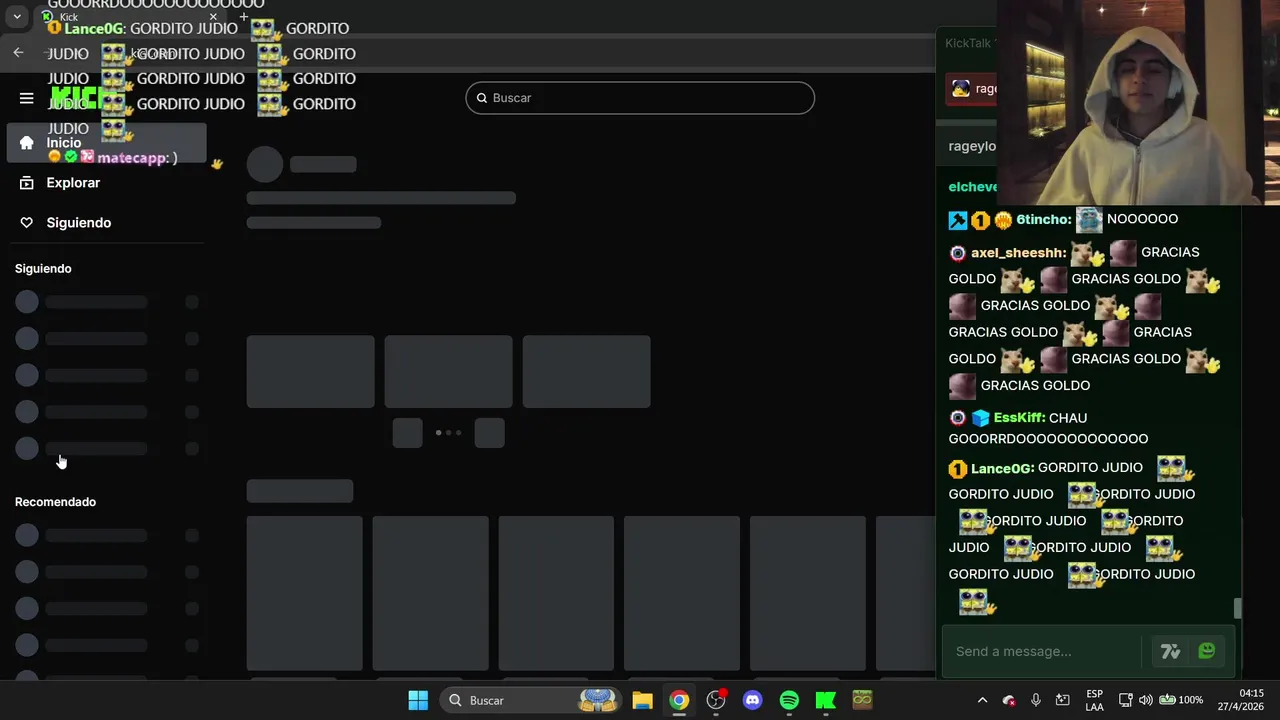This screenshot has width=1280, height=720.
Task: Switch to Google Chrome in taskbar
Action: pos(679,700)
